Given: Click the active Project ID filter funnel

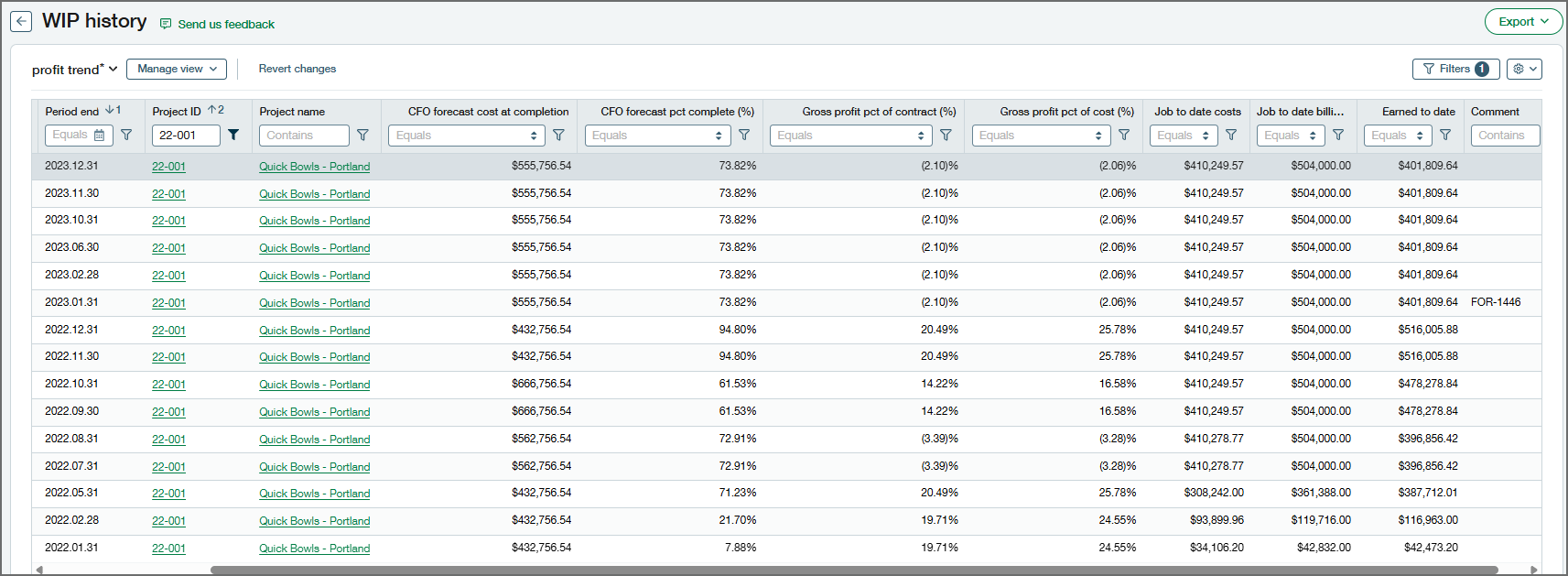Looking at the screenshot, I should [233, 136].
